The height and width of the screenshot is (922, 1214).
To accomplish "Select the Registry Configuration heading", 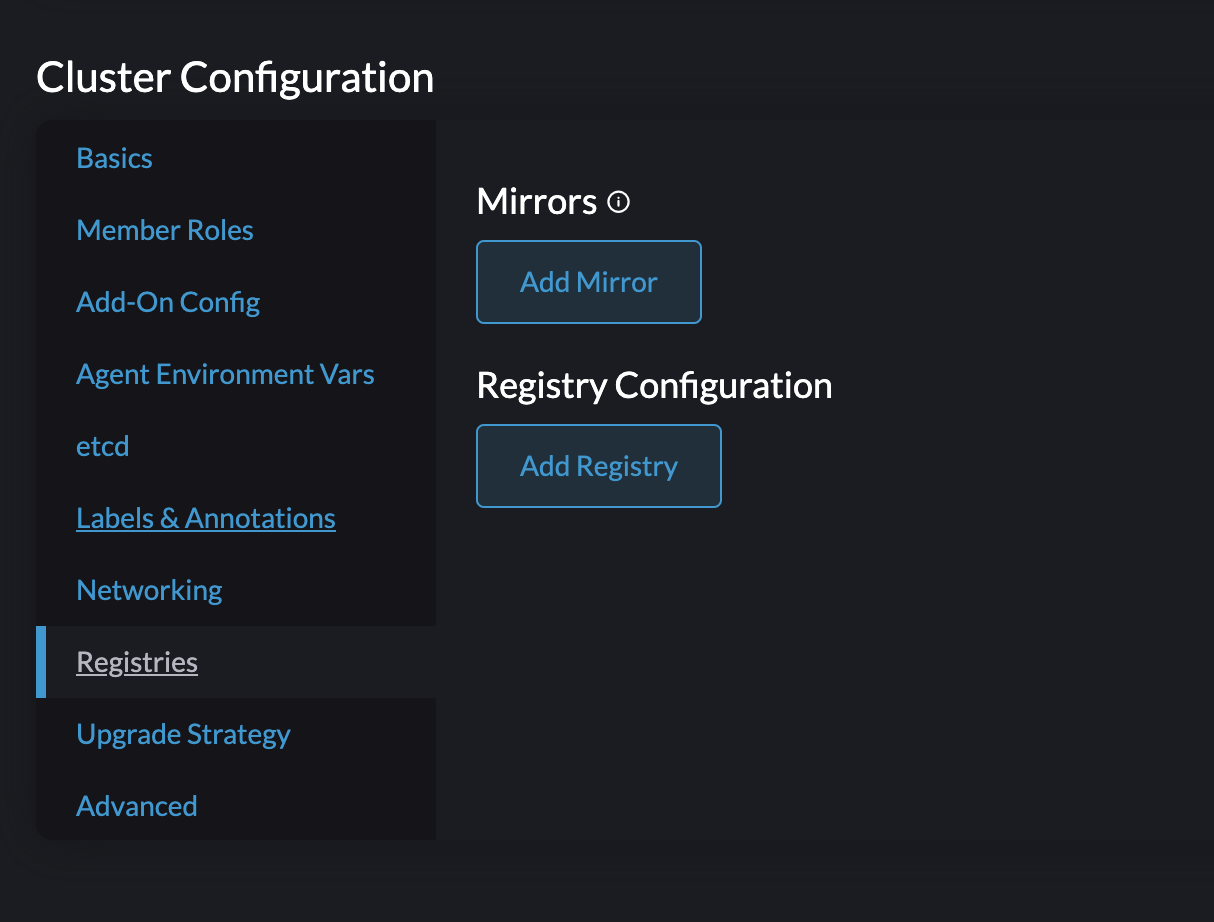I will (654, 385).
